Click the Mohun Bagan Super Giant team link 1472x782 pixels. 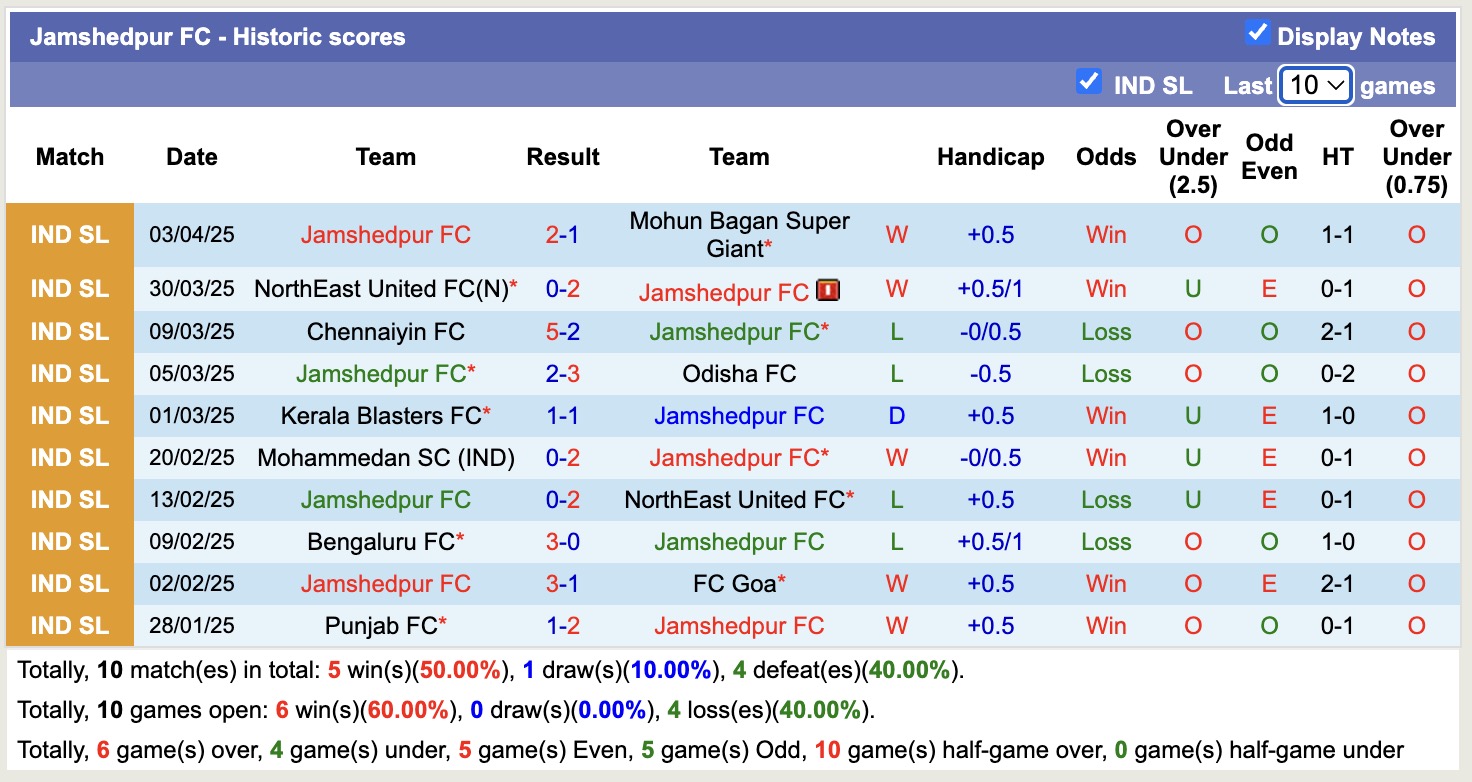tap(739, 234)
